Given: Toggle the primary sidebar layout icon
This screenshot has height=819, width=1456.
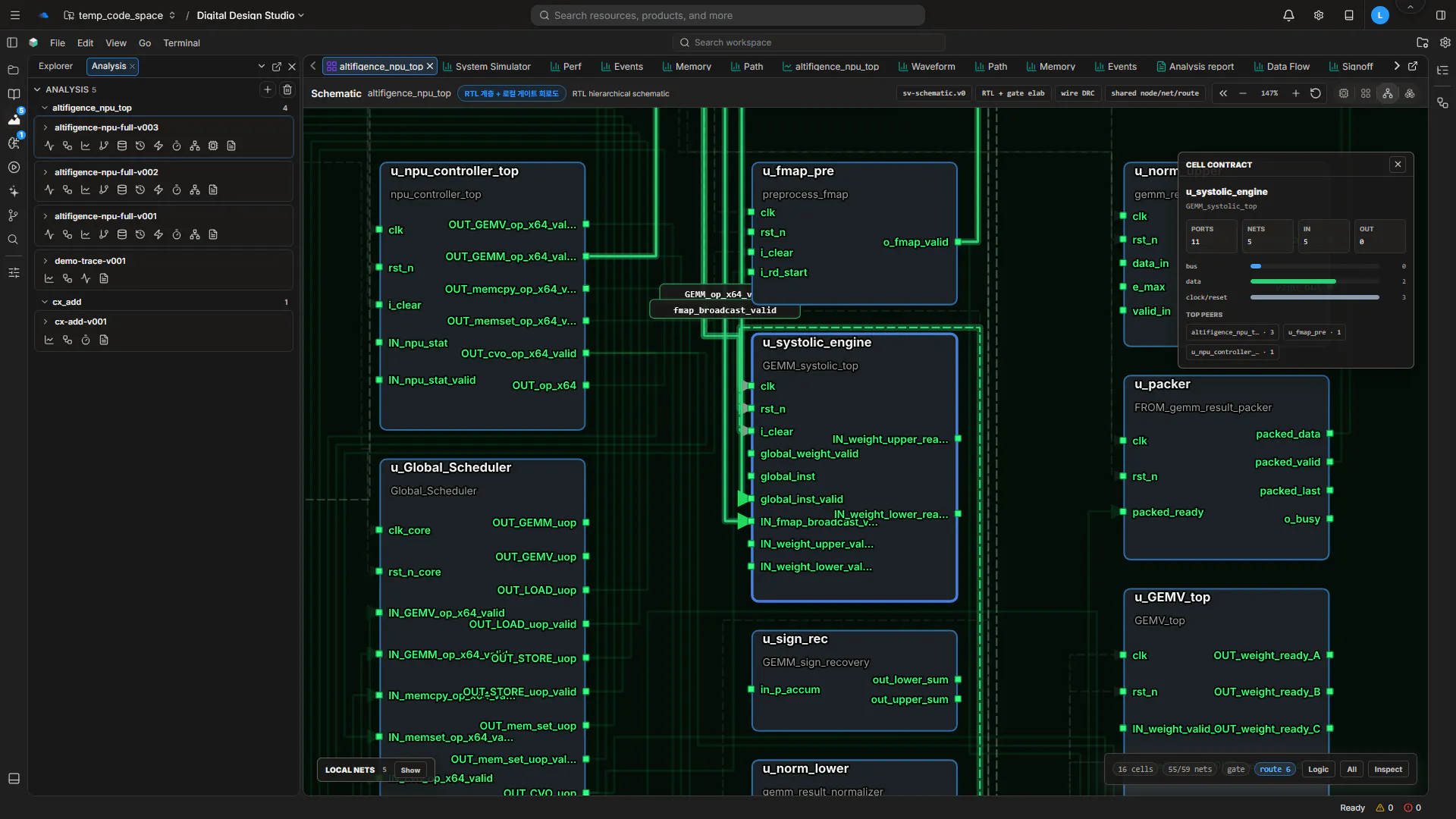Looking at the screenshot, I should point(12,43).
